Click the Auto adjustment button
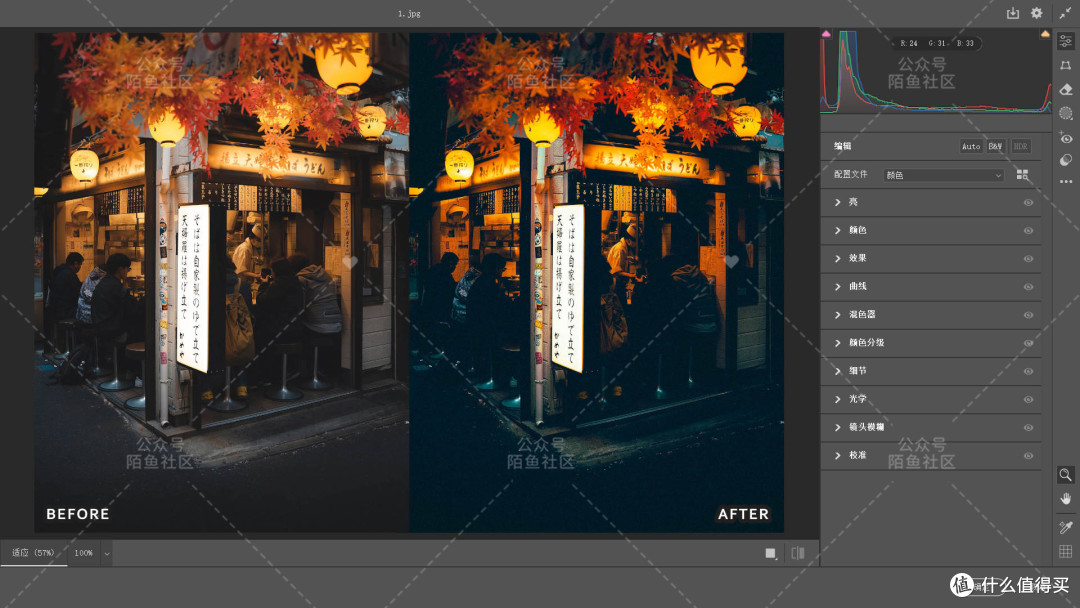1080x608 pixels. (971, 146)
